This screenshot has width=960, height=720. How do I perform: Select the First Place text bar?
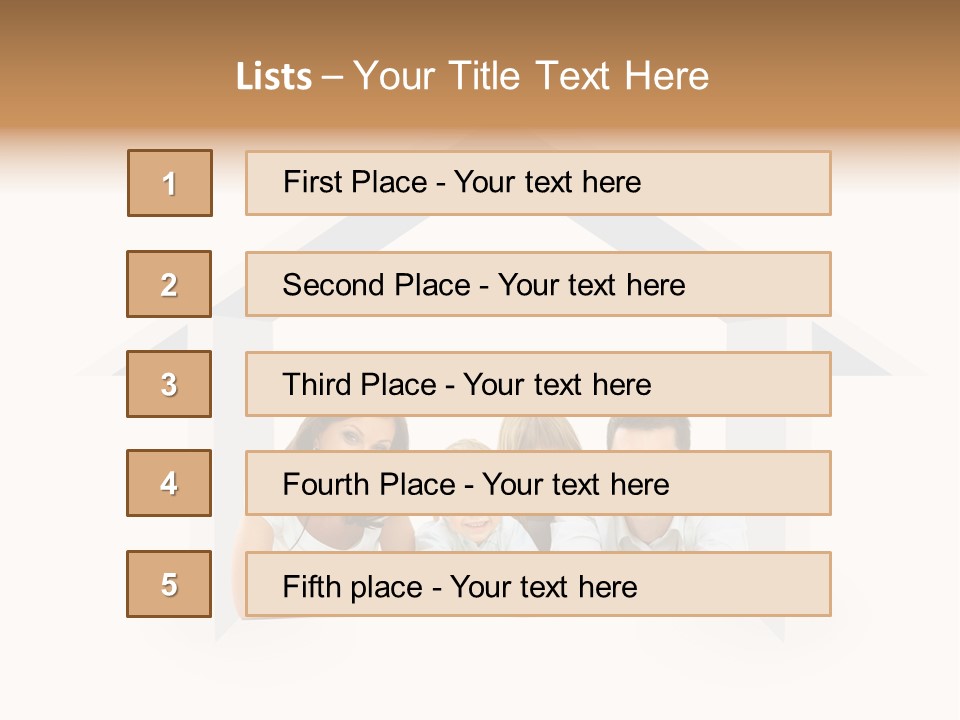point(538,183)
